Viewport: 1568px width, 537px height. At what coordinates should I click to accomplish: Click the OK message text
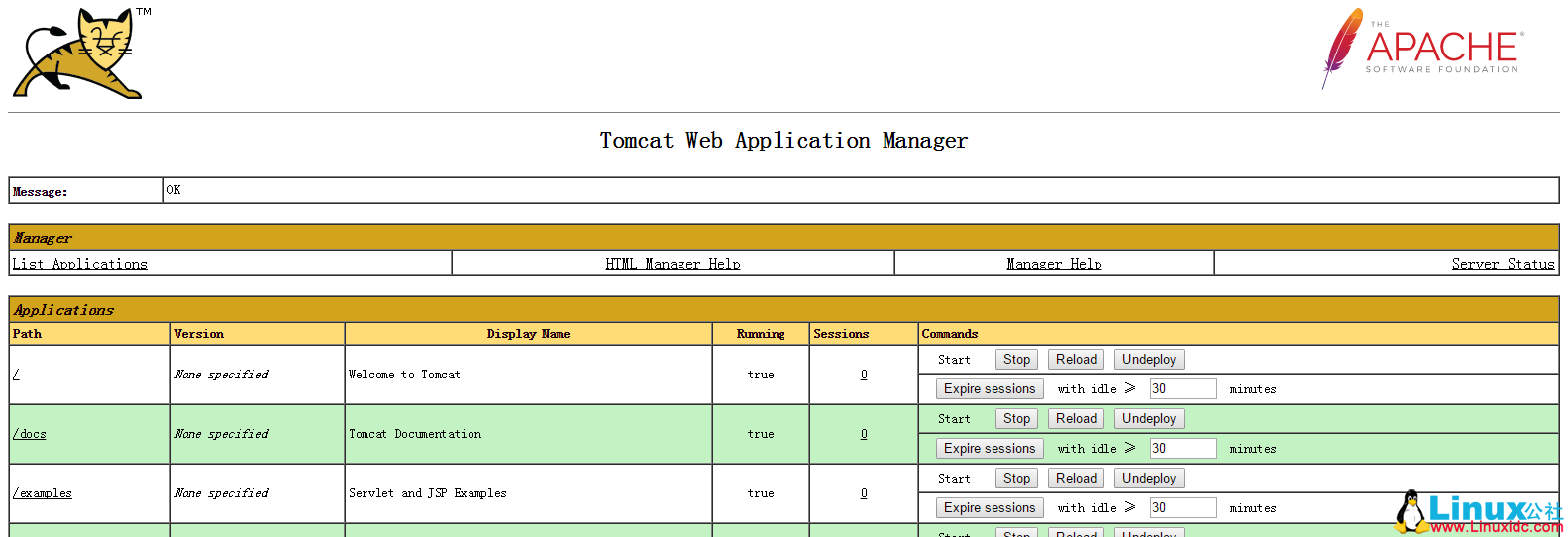[x=173, y=190]
